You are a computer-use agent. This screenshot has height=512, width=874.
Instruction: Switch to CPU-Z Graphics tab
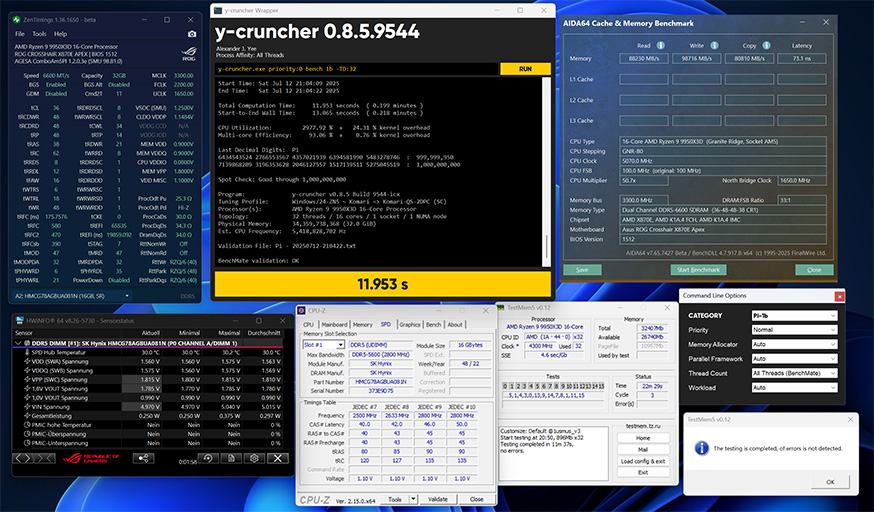pos(410,324)
